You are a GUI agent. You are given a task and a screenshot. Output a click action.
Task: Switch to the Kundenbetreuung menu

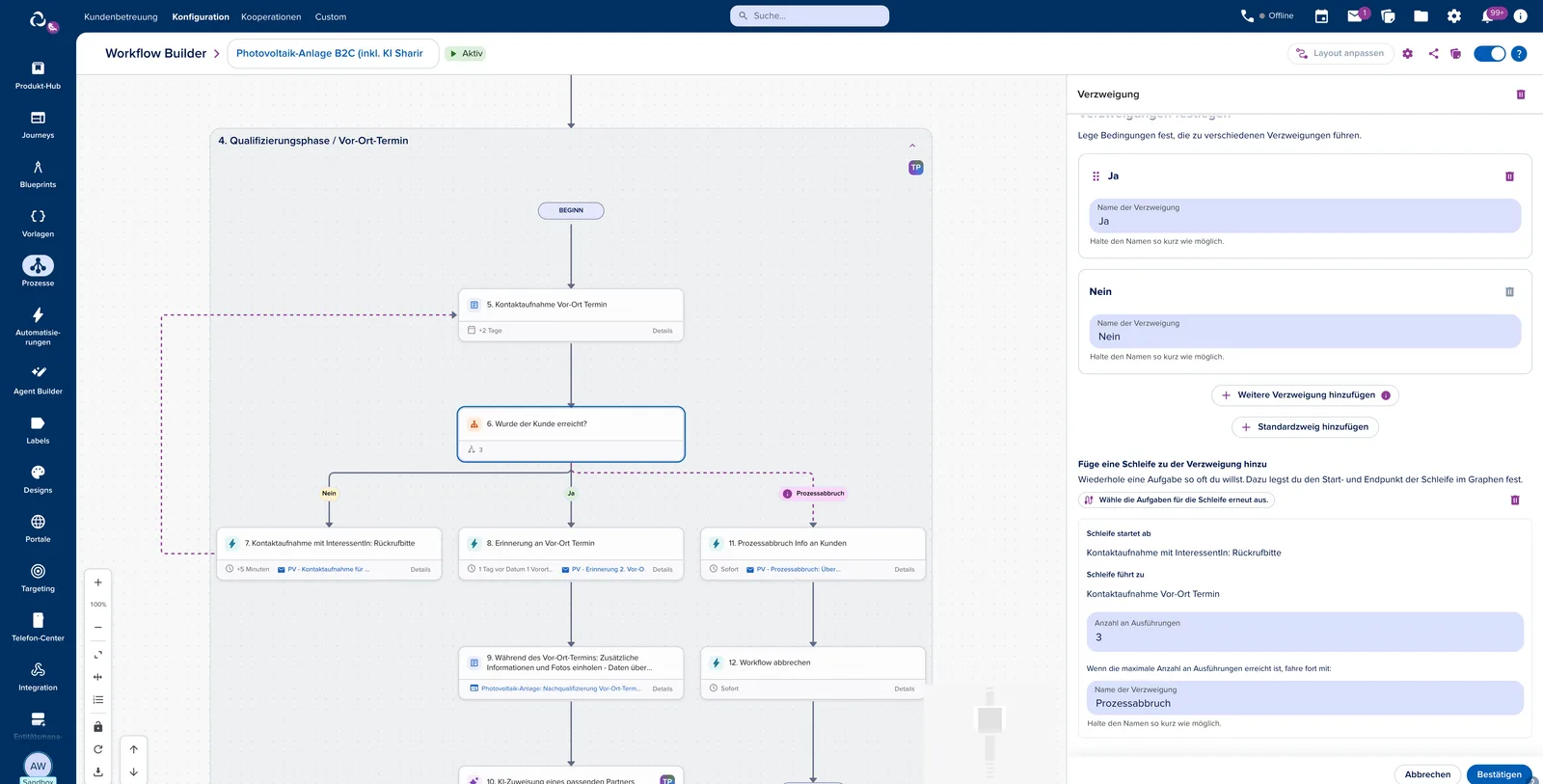coord(121,16)
